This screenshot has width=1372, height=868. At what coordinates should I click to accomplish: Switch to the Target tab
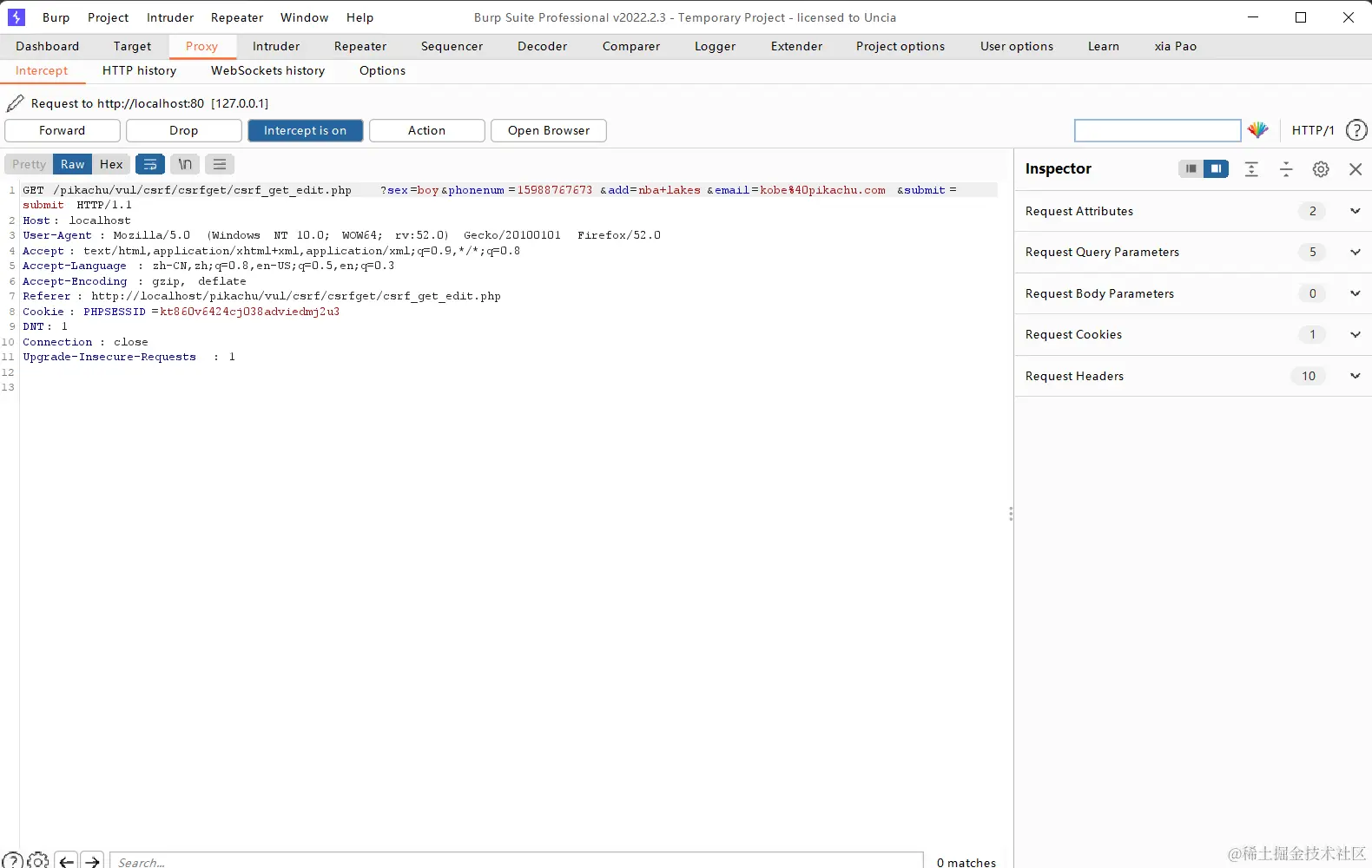(x=132, y=46)
